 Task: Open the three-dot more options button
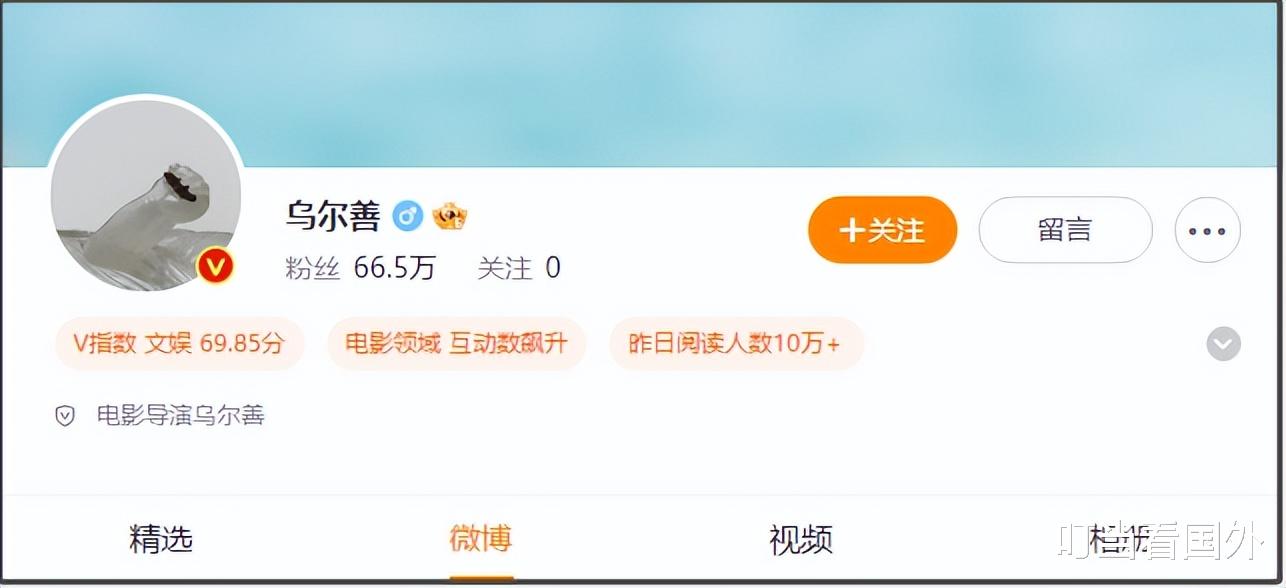tap(1207, 230)
